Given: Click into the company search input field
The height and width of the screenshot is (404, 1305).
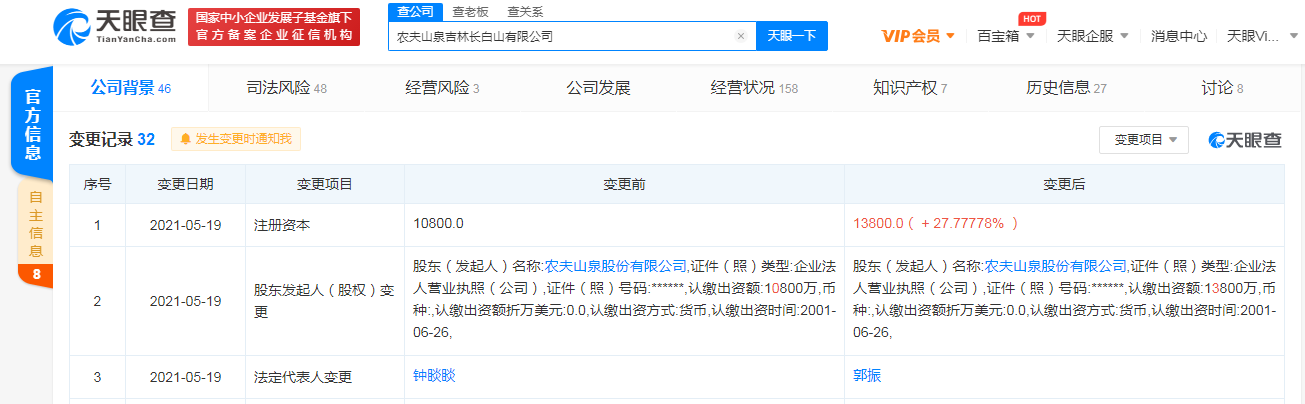Looking at the screenshot, I should tap(560, 36).
